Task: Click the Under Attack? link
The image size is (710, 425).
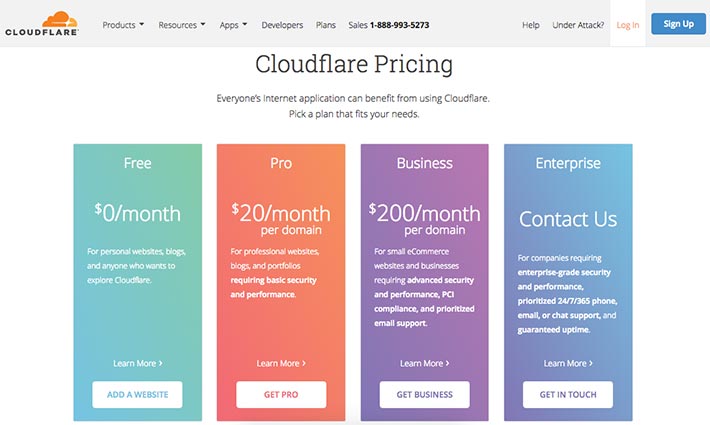Action: (x=578, y=25)
